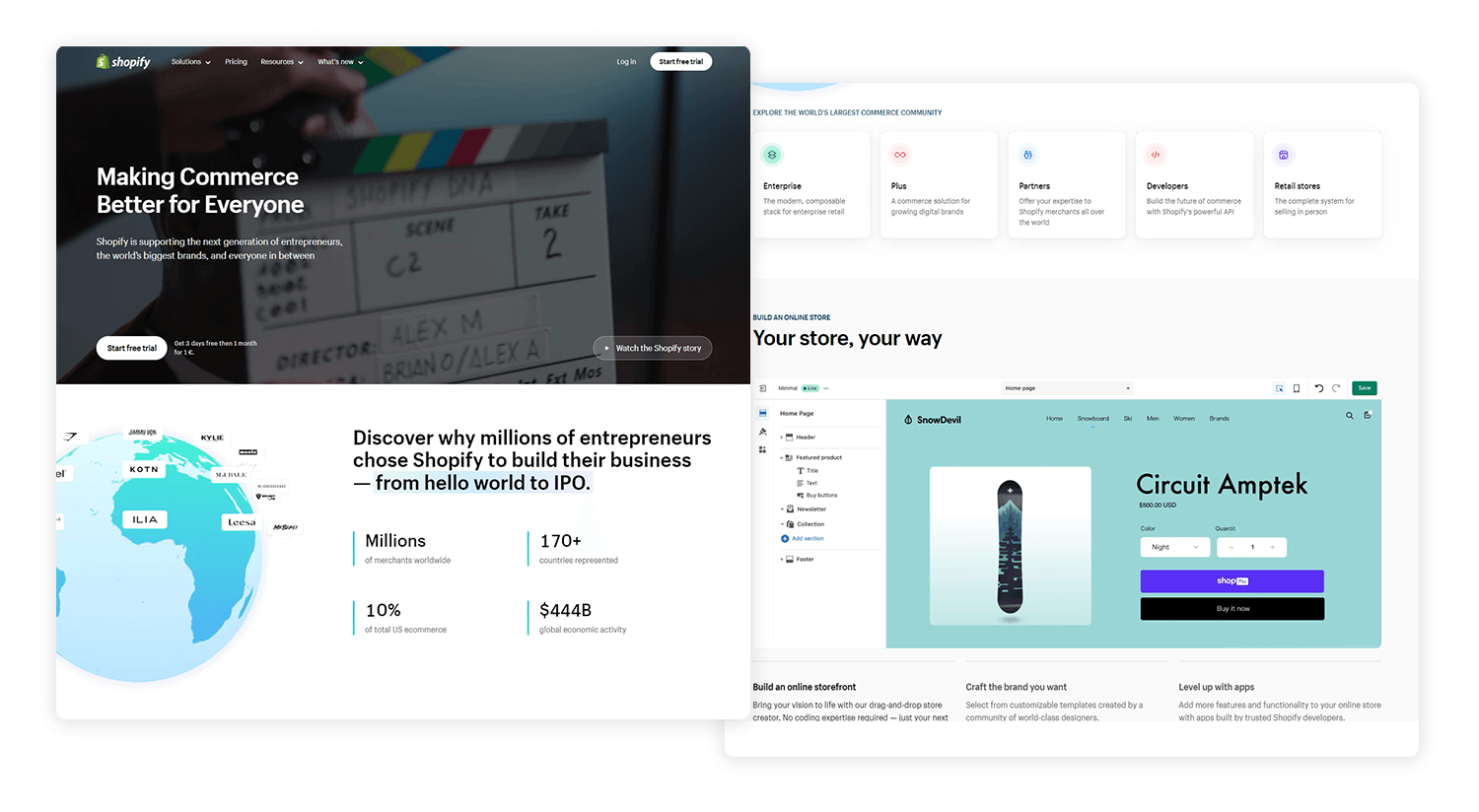1479x812 pixels.
Task: Open the three-dots menu beside the Live badge
Action: tap(826, 388)
